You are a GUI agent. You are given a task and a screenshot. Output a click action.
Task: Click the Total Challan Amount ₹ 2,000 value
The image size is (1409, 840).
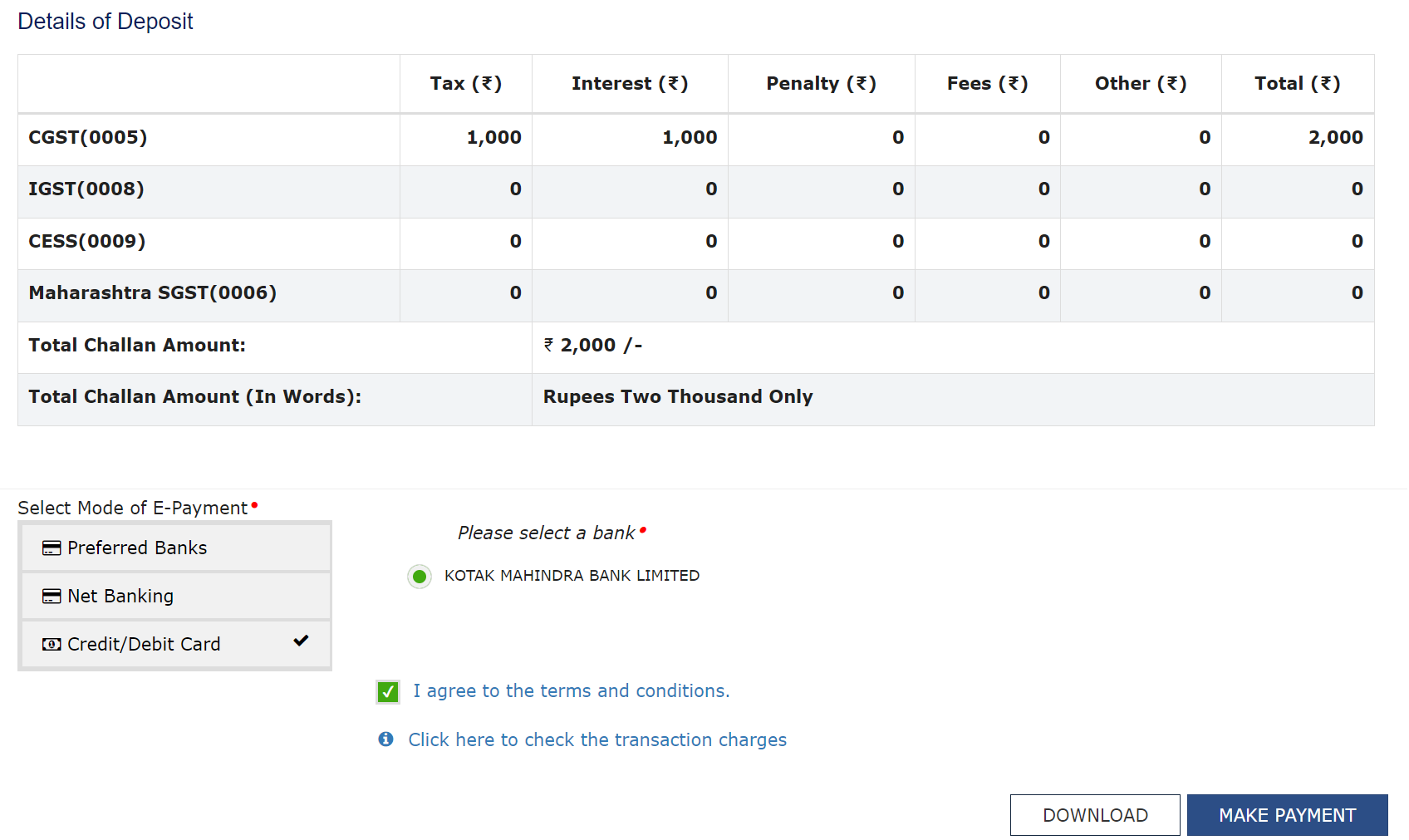coord(593,346)
